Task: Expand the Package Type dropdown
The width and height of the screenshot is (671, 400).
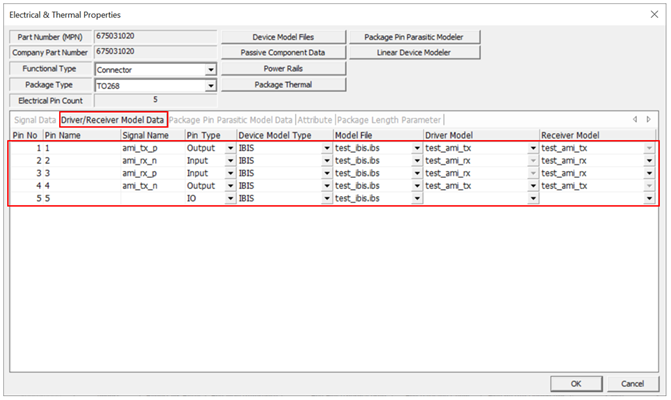Action: (210, 86)
